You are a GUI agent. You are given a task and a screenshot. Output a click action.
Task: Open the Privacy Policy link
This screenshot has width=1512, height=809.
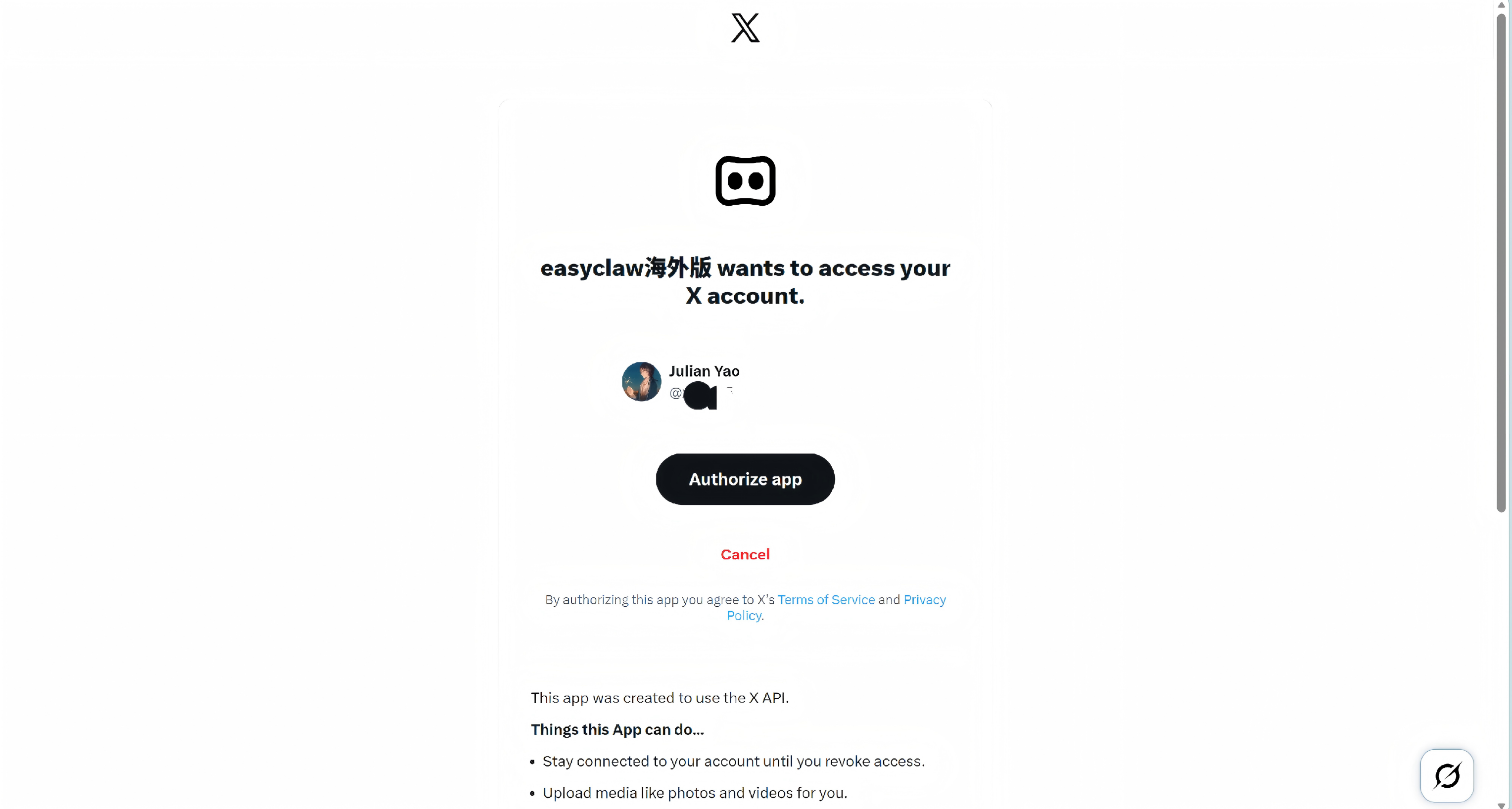[x=837, y=607]
